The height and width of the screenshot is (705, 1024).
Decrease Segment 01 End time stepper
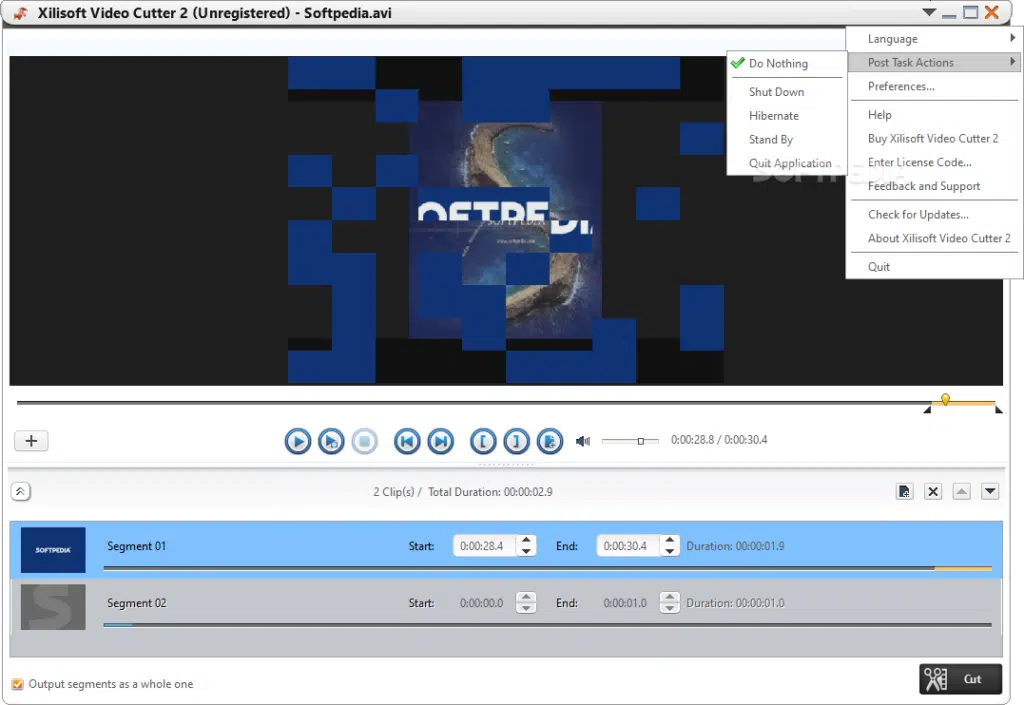[x=669, y=552]
